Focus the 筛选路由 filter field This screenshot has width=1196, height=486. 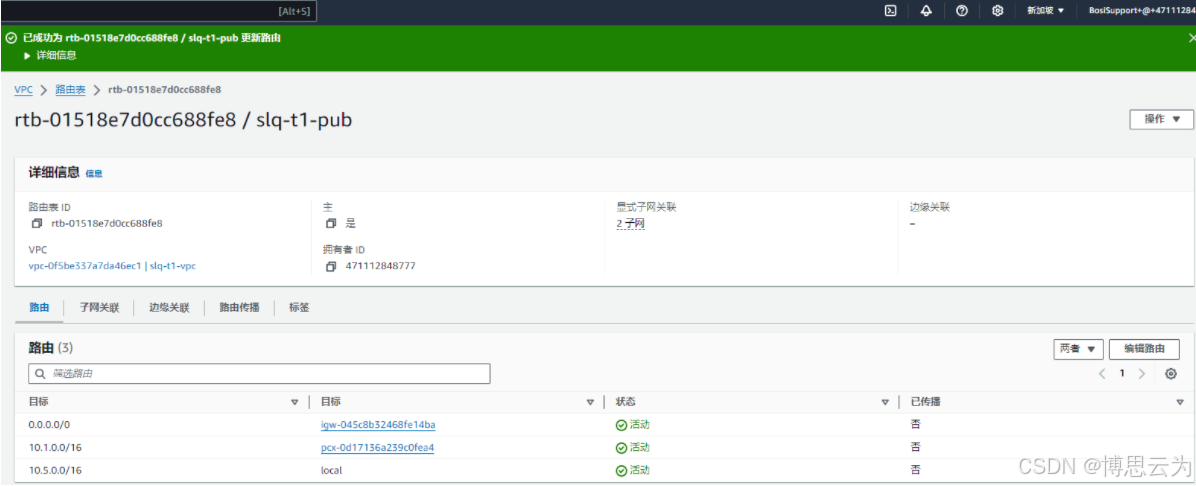pyautogui.click(x=259, y=374)
